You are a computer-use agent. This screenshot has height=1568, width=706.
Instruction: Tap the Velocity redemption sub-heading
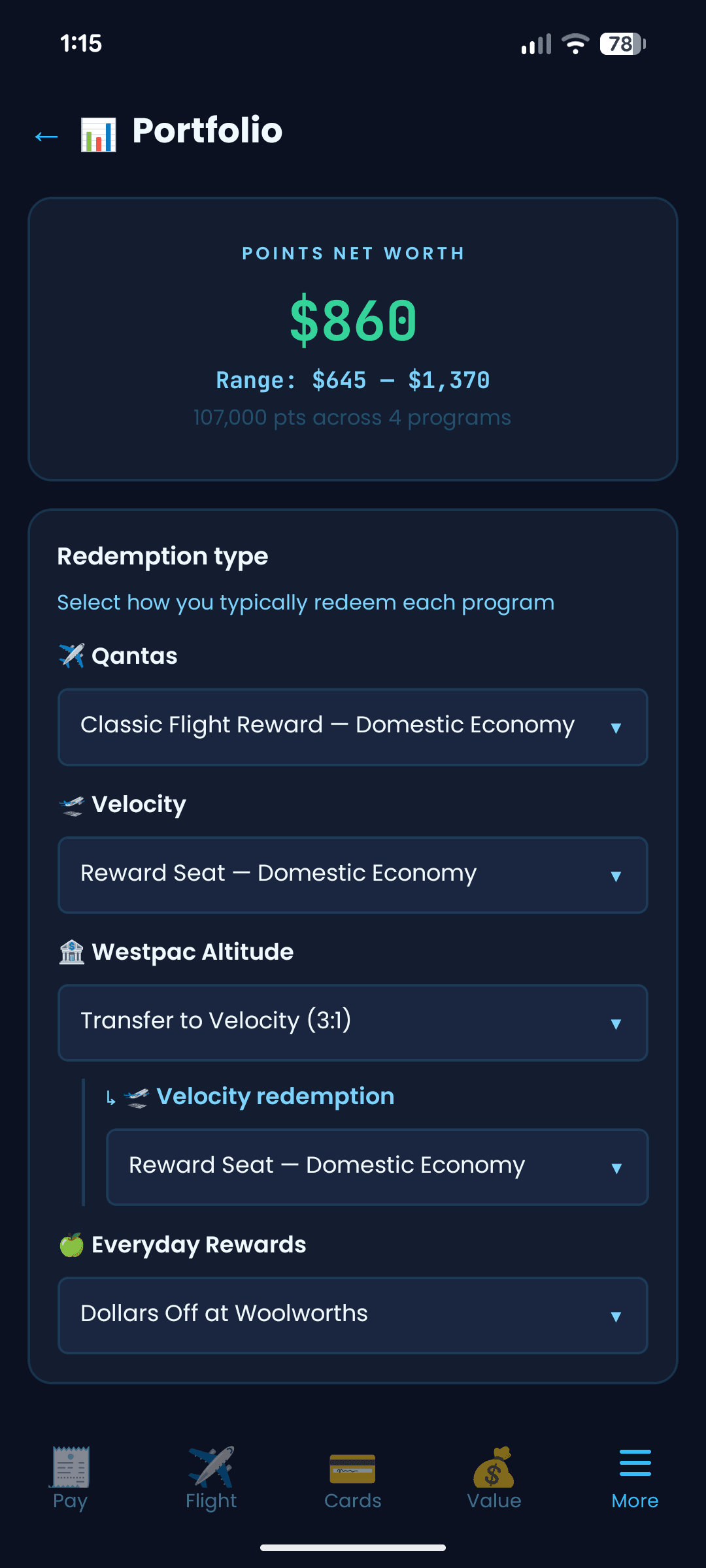[275, 1096]
